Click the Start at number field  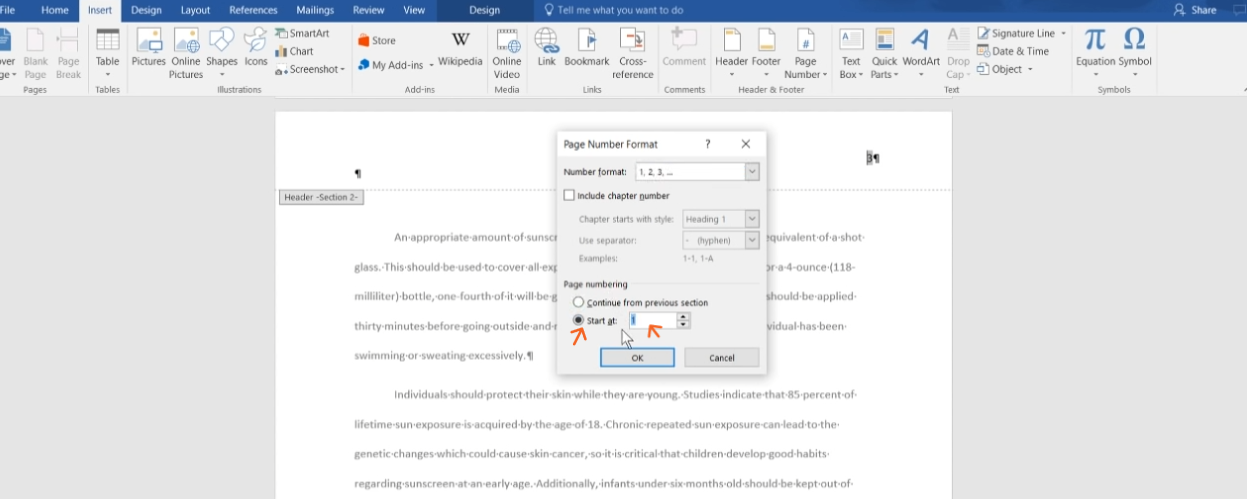pyautogui.click(x=652, y=321)
